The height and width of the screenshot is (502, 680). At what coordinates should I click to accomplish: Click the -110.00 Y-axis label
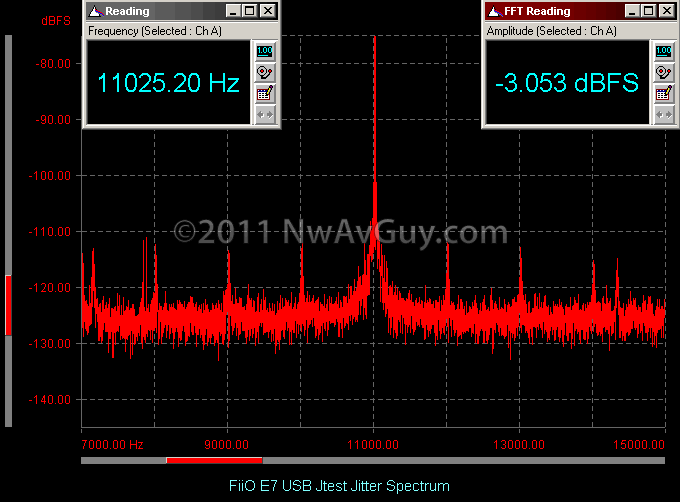[x=49, y=231]
